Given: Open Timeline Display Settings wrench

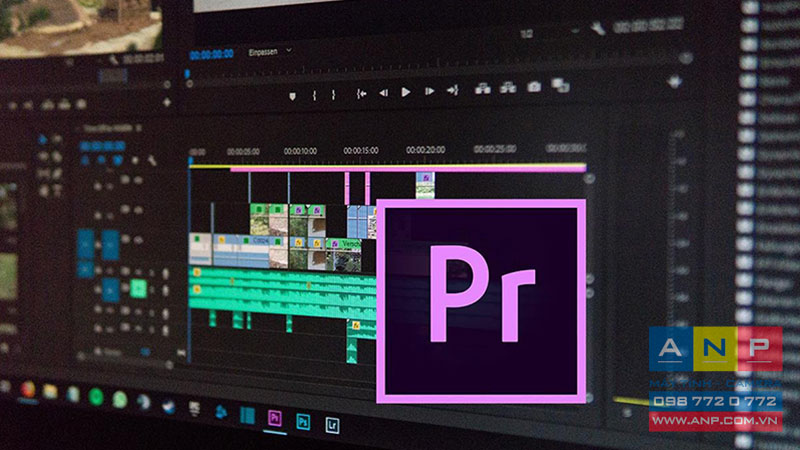Looking at the screenshot, I should (x=152, y=161).
